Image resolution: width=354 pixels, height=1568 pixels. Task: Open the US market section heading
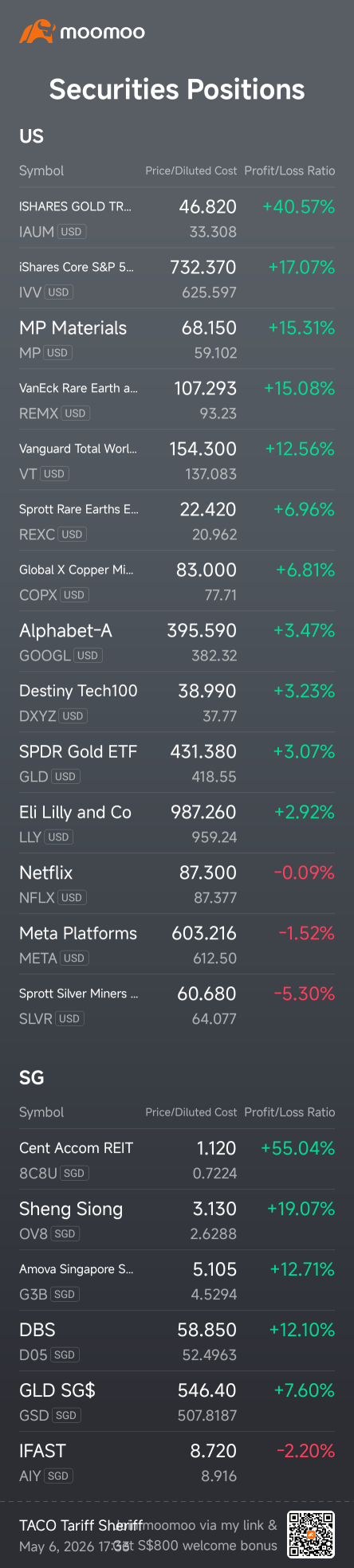pos(31,136)
